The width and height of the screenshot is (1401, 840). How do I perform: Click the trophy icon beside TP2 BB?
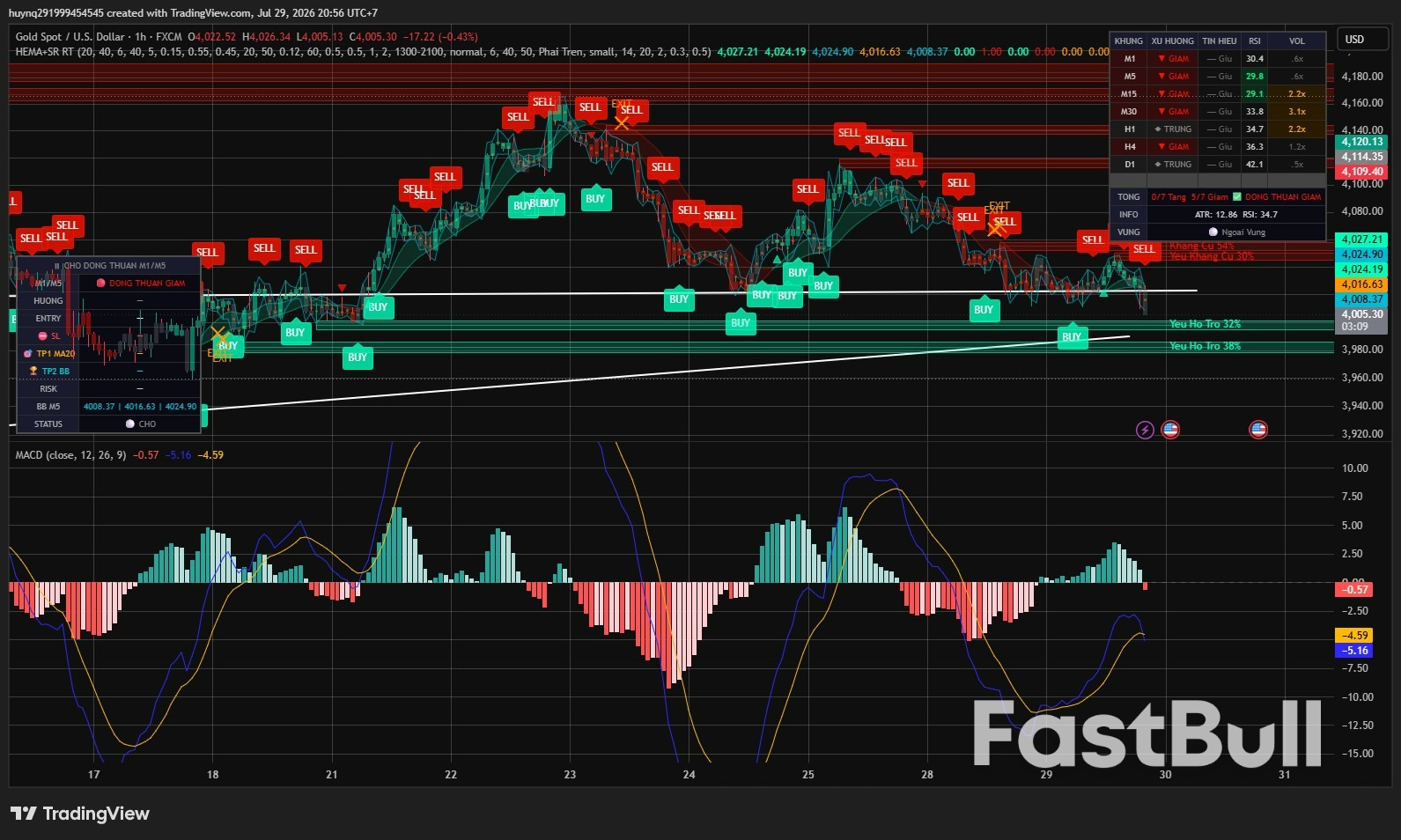click(x=33, y=371)
